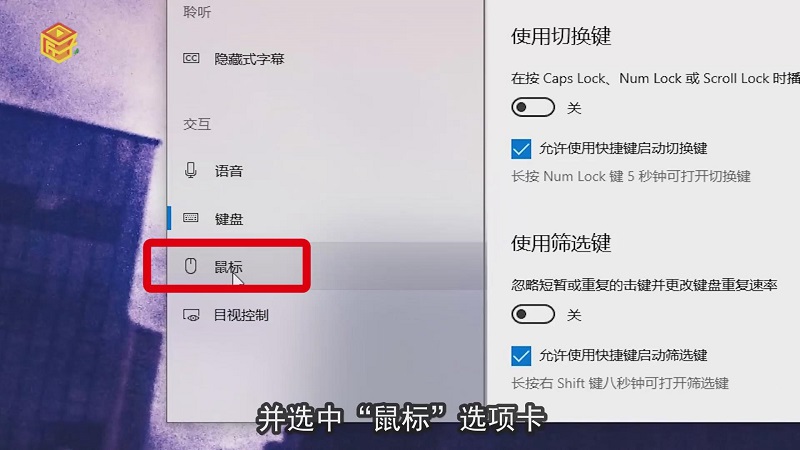Turn on the 使用筛选键 toggle switch
800x450 pixels.
[x=533, y=314]
